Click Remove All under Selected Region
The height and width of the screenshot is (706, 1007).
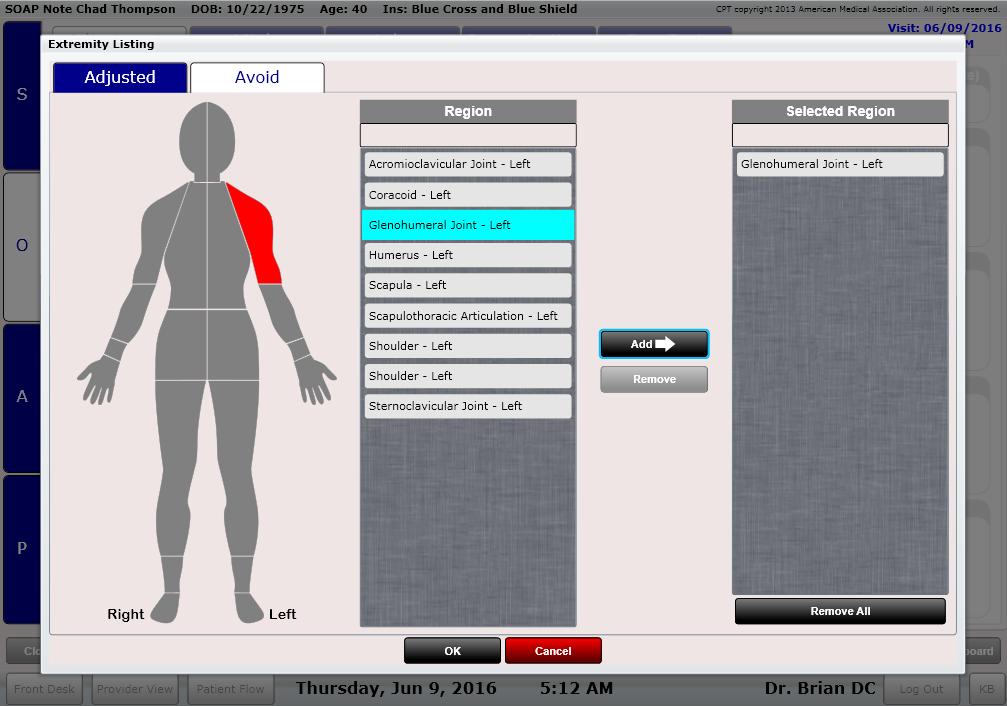click(839, 611)
